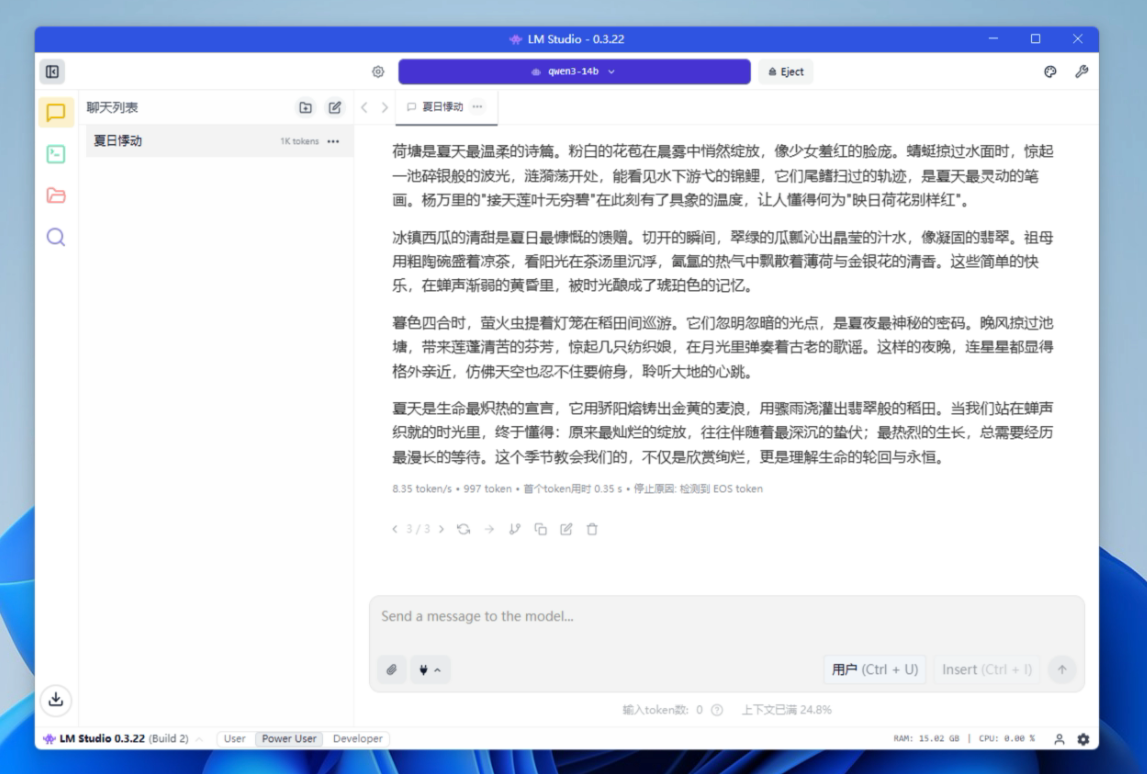Viewport: 1147px width, 774px height.
Task: Create a new chat folder
Action: pos(305,108)
